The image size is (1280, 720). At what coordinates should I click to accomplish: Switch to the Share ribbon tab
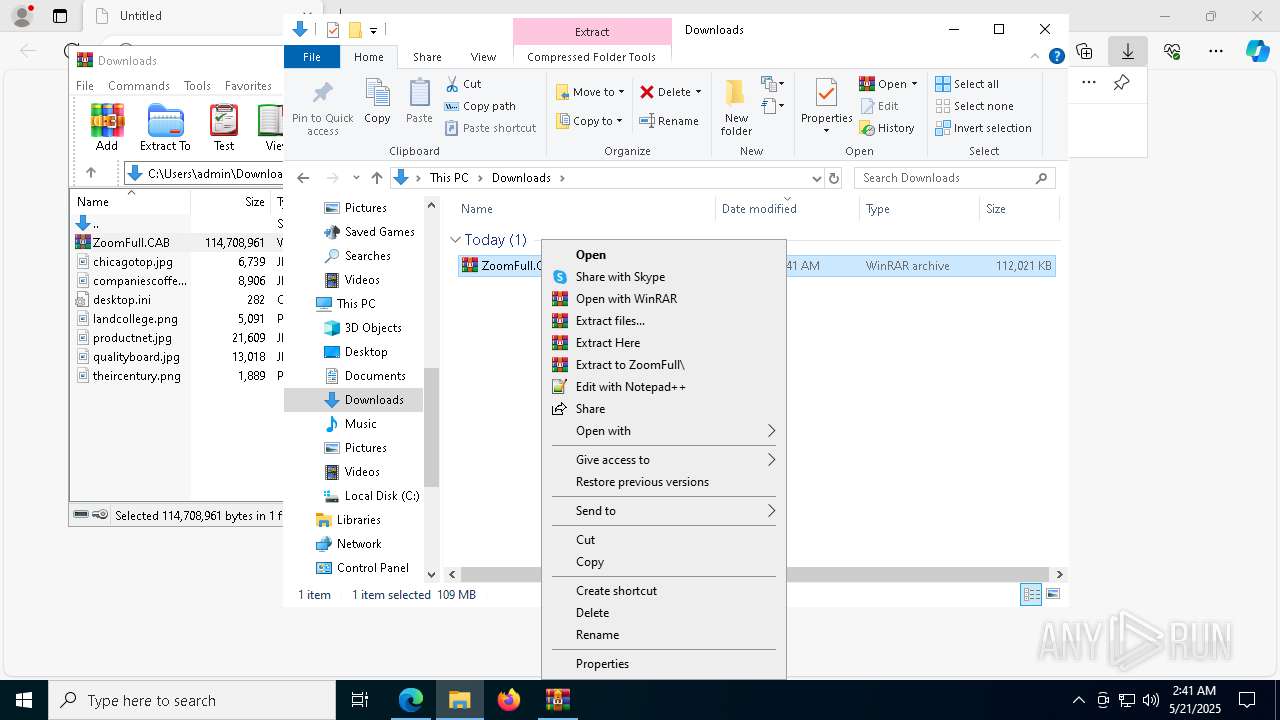point(427,57)
